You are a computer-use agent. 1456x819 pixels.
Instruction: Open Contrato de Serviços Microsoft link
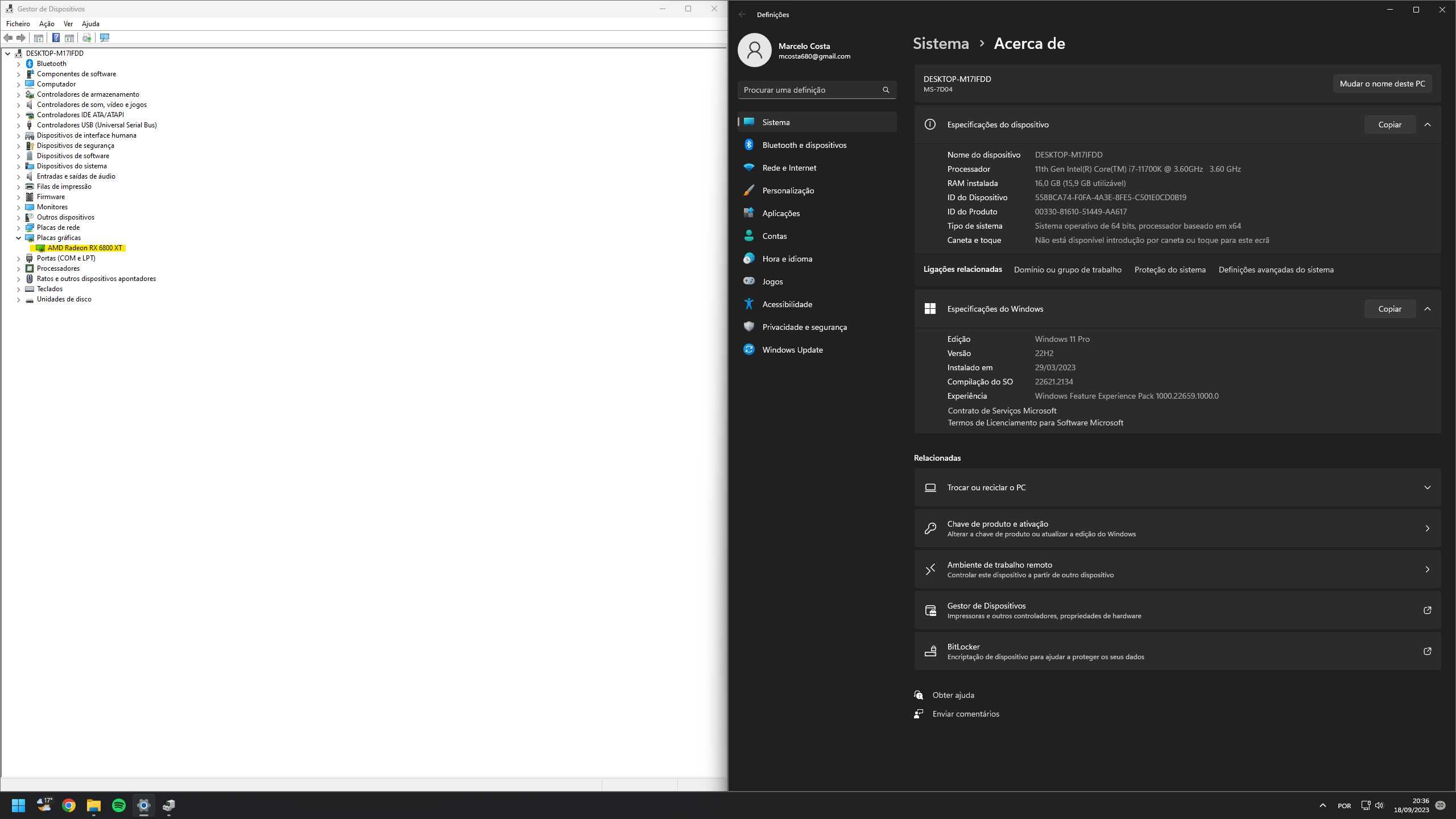pyautogui.click(x=1002, y=411)
